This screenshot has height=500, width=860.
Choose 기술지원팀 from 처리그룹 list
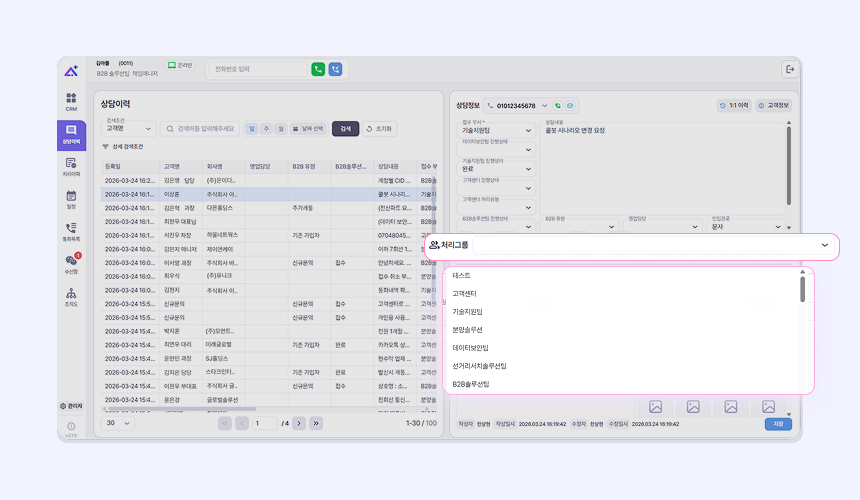point(623,312)
